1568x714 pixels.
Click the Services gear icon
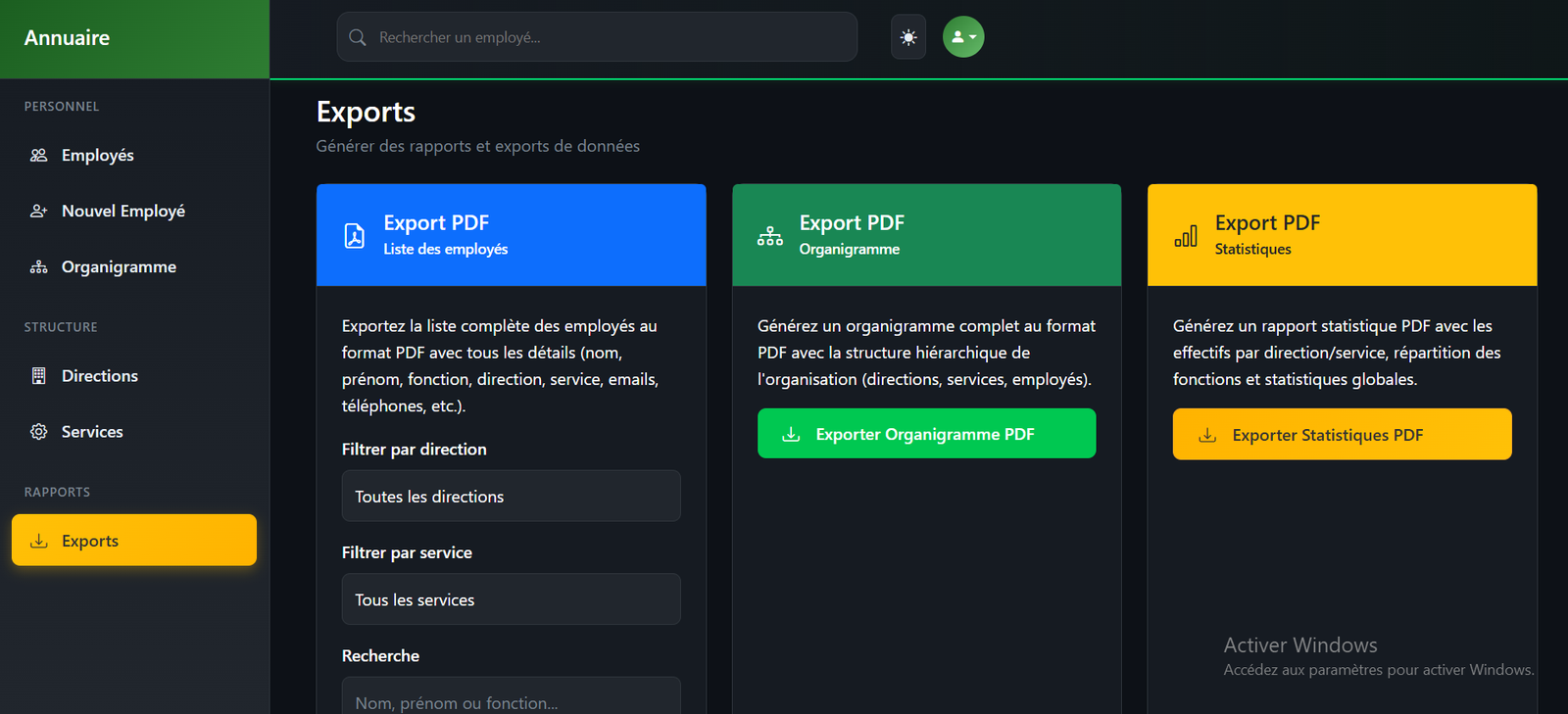point(39,432)
